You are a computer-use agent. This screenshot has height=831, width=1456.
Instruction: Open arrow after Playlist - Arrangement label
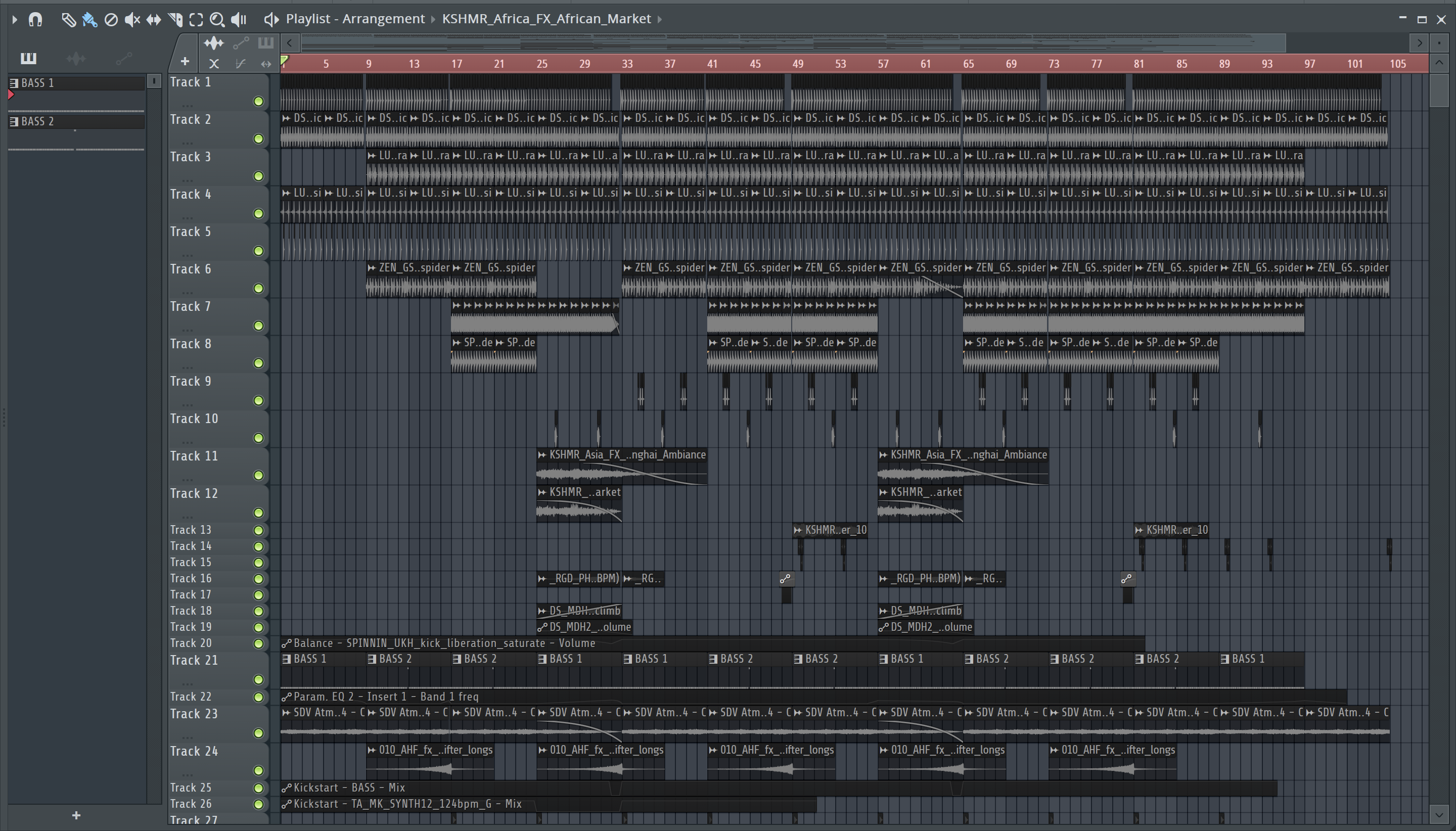click(x=433, y=19)
